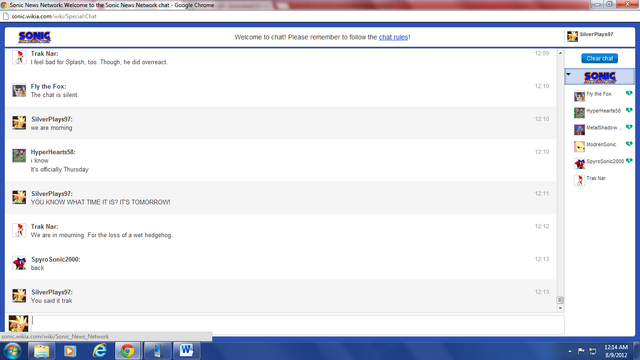The image size is (640, 360).
Task: Click the Sonic News Network logo in header
Action: tap(34, 37)
